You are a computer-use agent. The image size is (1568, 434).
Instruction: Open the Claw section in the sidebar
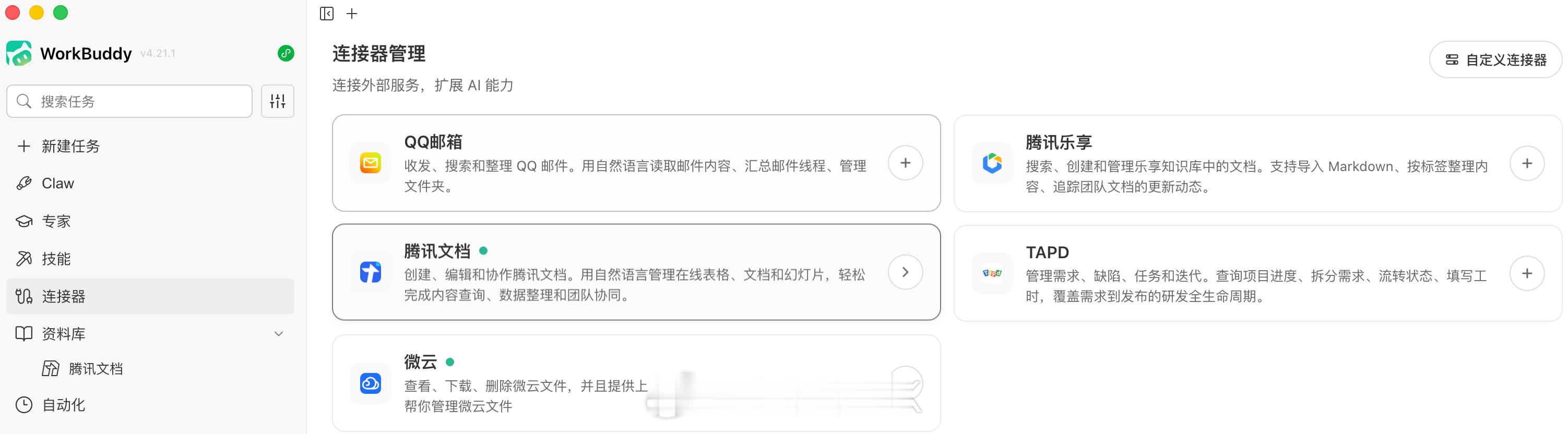(x=57, y=183)
